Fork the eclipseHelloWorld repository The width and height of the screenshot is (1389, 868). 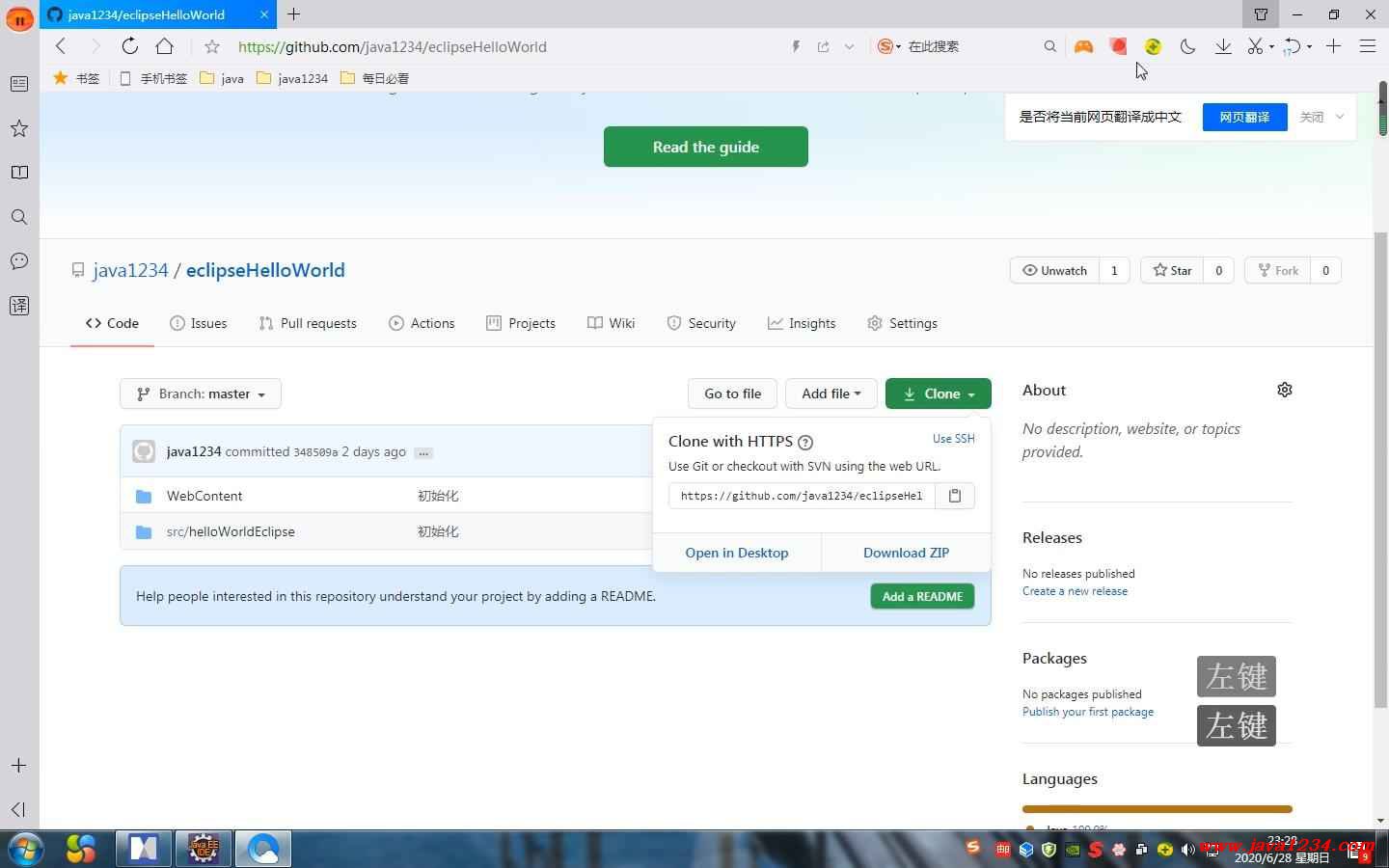point(1278,270)
